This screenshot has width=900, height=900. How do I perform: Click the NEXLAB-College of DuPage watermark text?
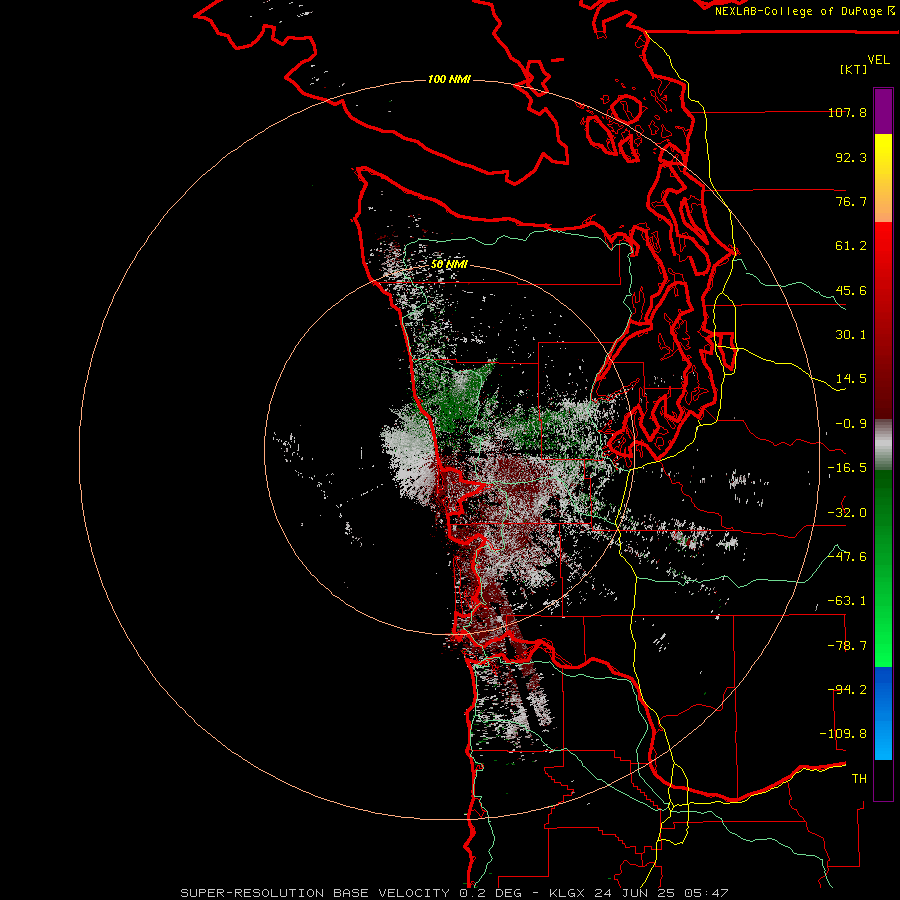(804, 11)
